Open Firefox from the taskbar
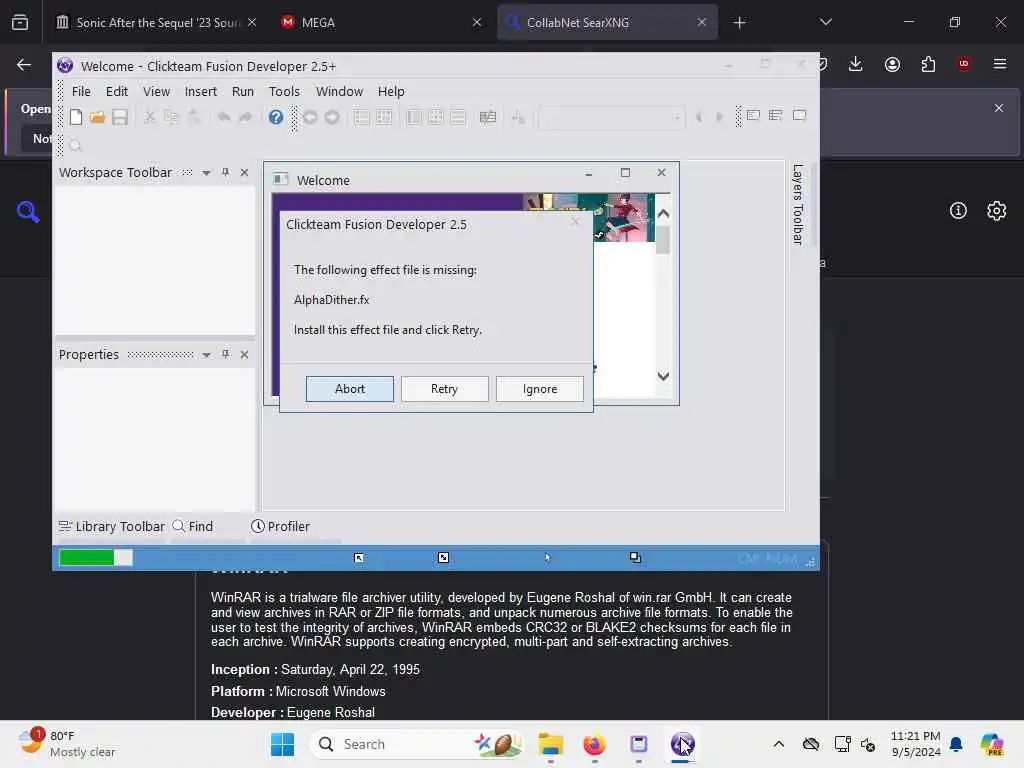 click(x=594, y=744)
